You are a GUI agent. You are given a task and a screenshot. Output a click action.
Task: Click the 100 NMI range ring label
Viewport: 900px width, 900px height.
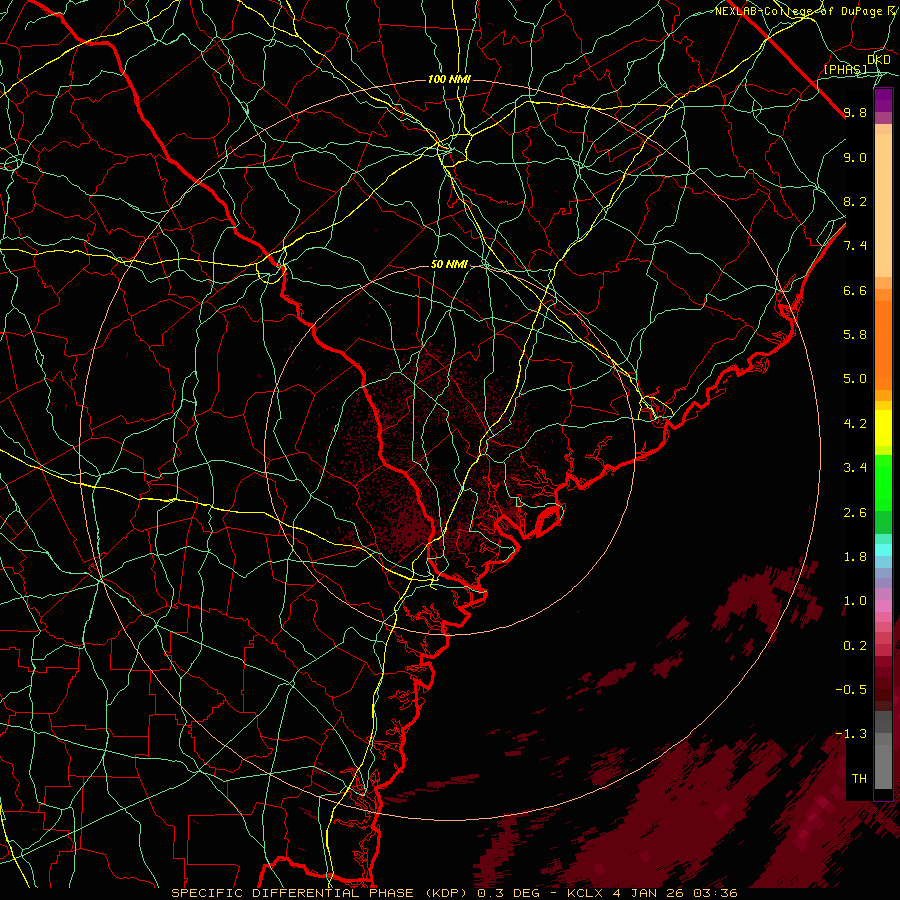tap(449, 79)
